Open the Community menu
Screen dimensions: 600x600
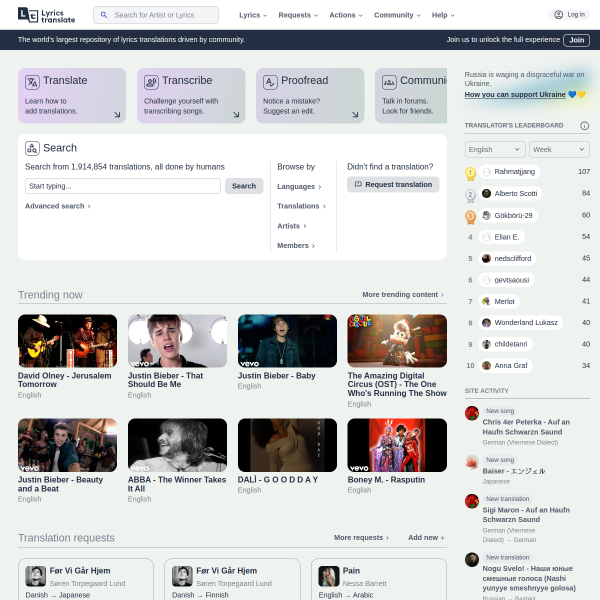[x=397, y=15]
